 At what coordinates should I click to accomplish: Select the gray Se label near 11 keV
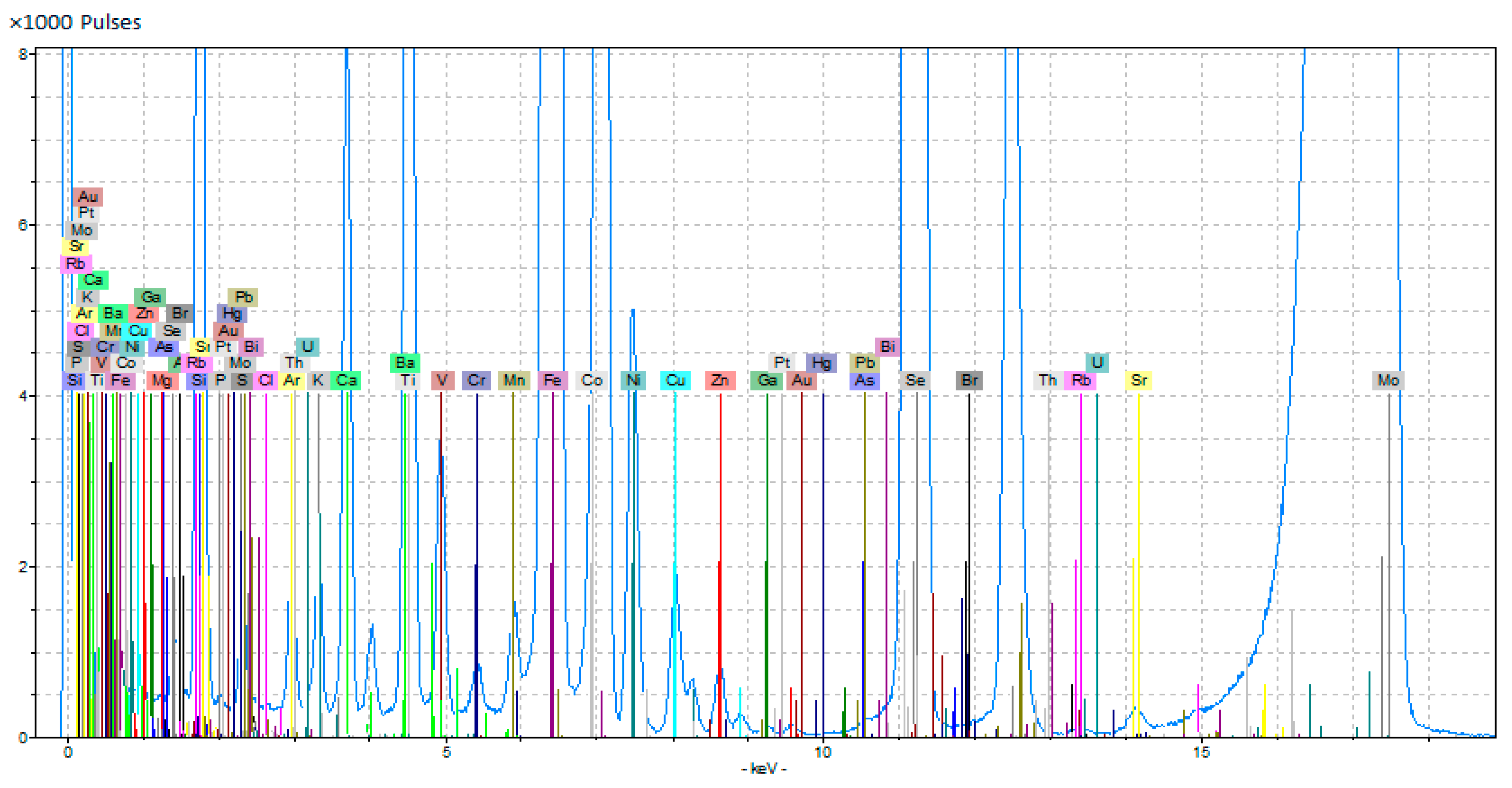(915, 381)
